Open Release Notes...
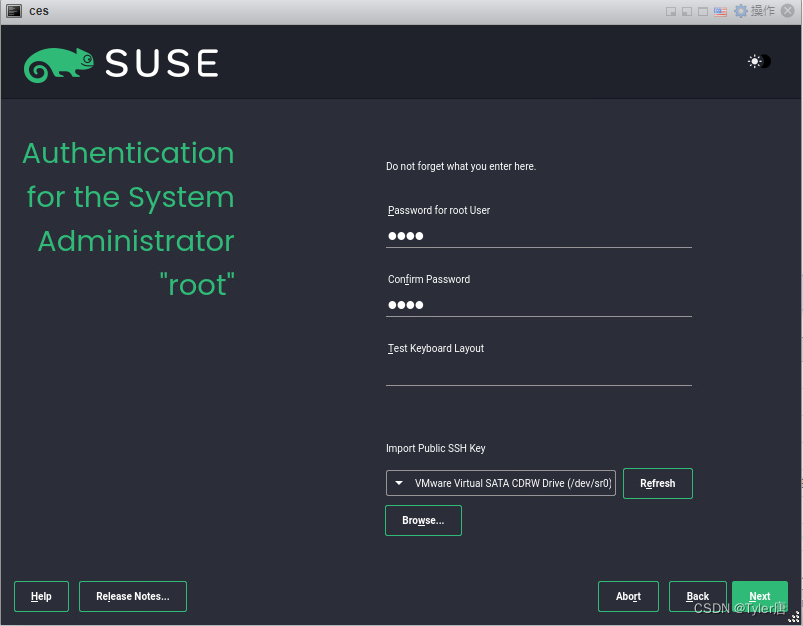Image resolution: width=803 pixels, height=626 pixels. 132,596
